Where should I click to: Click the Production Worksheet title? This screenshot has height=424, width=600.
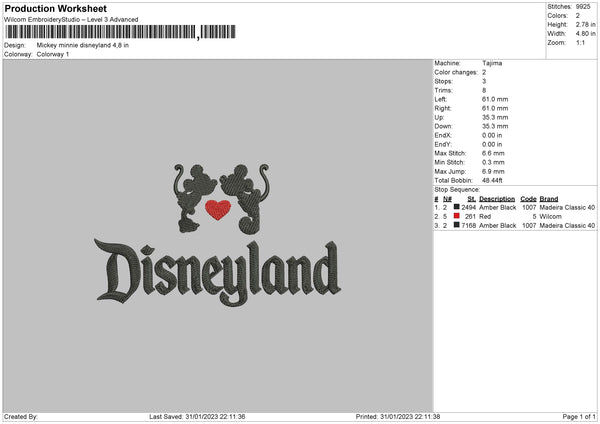(55, 8)
